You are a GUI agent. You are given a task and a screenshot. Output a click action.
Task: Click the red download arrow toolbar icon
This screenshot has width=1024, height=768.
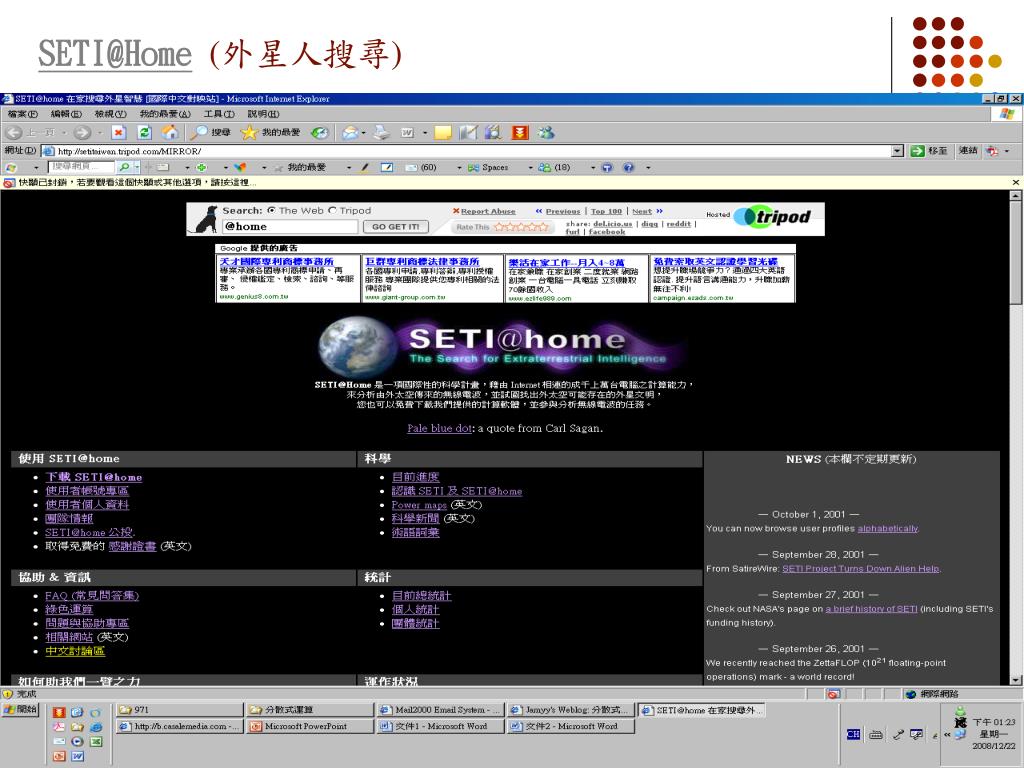click(x=520, y=133)
